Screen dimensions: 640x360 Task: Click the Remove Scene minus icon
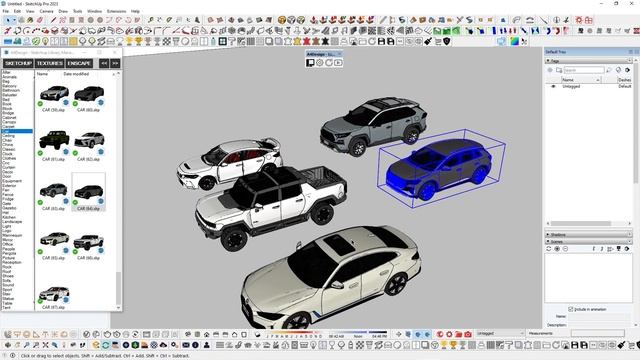tap(565, 249)
